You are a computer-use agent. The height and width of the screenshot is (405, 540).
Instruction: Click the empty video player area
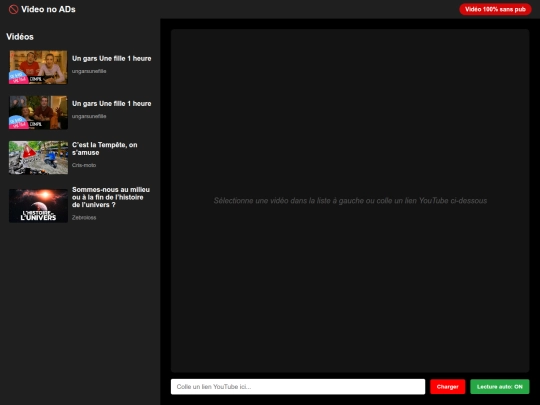tap(350, 200)
